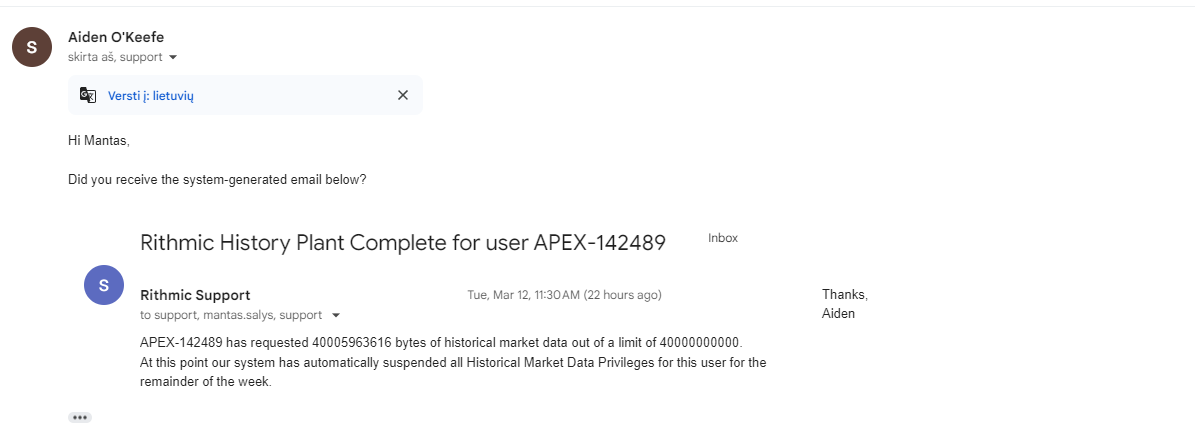The width and height of the screenshot is (1195, 431).
Task: Click the 'to support, mantas.salys, support' recipient line
Action: (231, 315)
